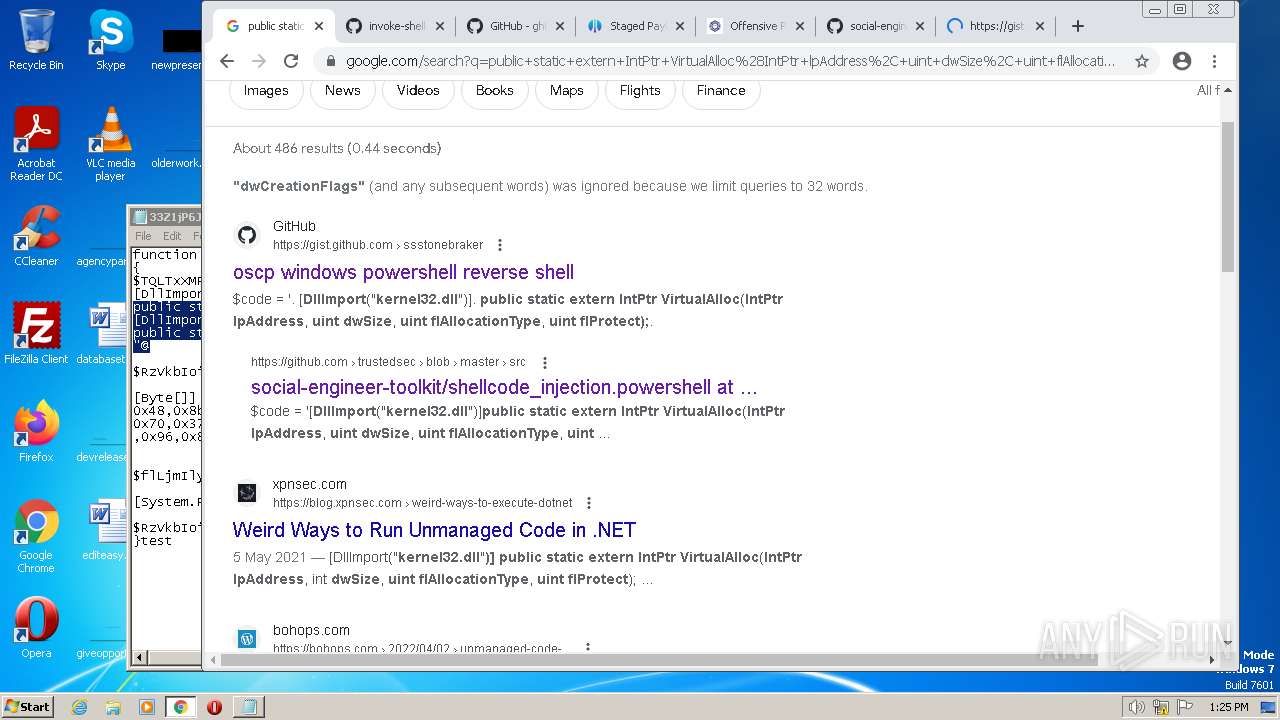
Task: Filter results by Videos
Action: pyautogui.click(x=418, y=90)
